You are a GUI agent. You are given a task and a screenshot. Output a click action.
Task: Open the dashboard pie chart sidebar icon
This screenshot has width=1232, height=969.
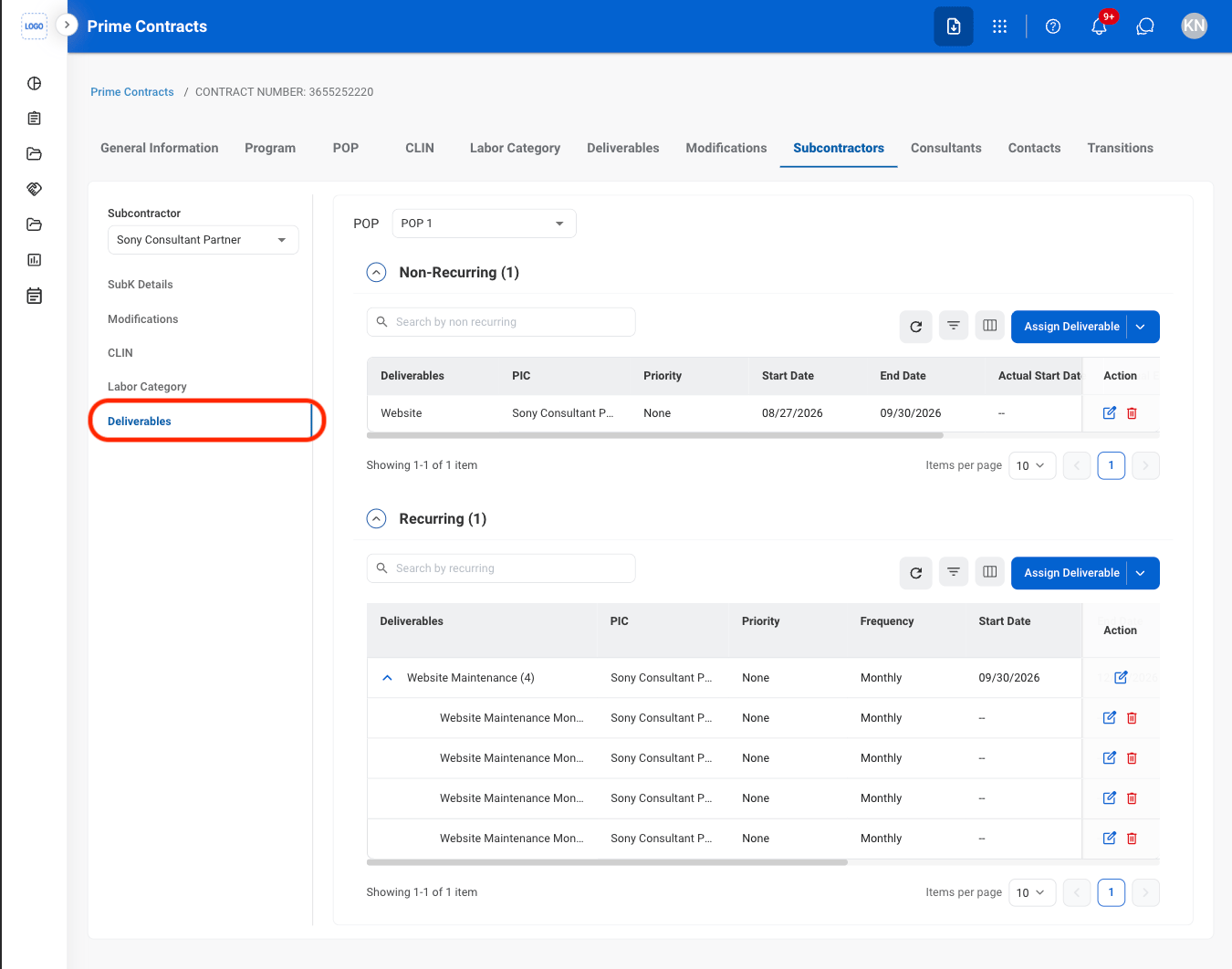[x=35, y=84]
